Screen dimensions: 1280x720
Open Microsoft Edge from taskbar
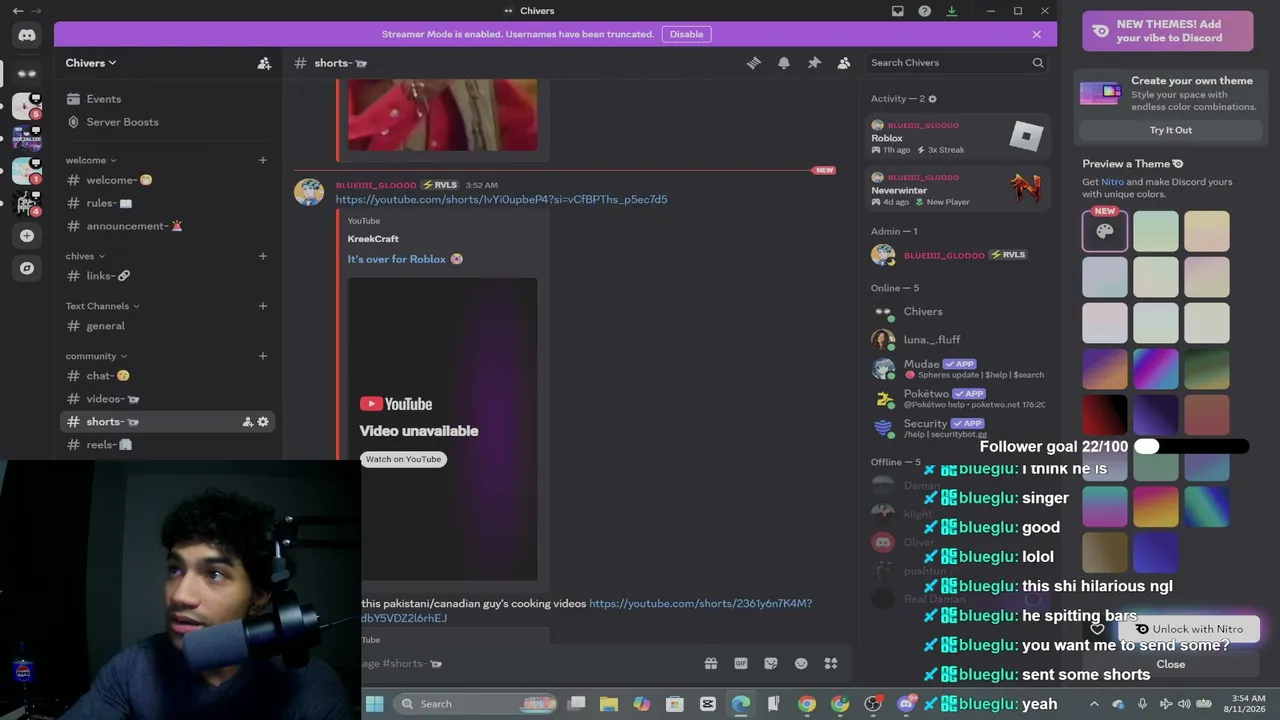(x=741, y=704)
